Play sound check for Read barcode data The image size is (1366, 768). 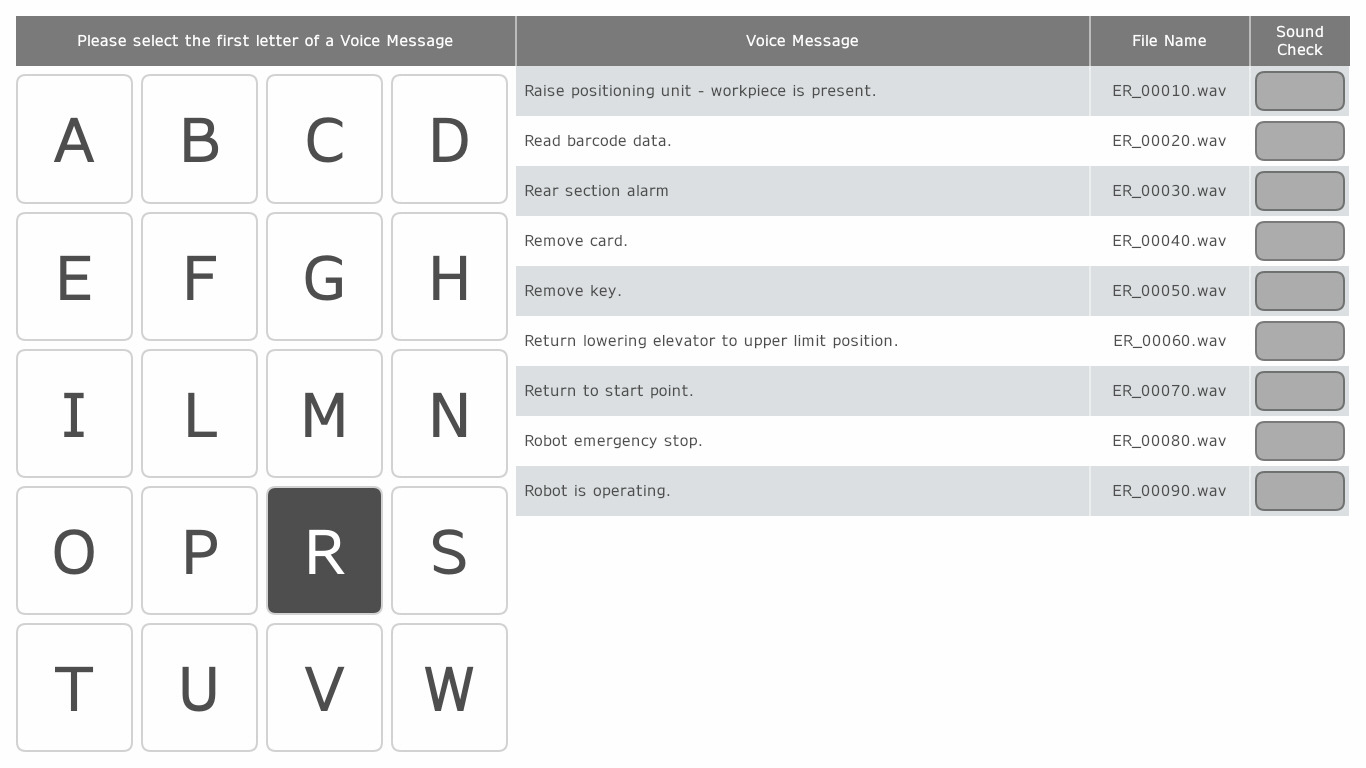tap(1299, 141)
